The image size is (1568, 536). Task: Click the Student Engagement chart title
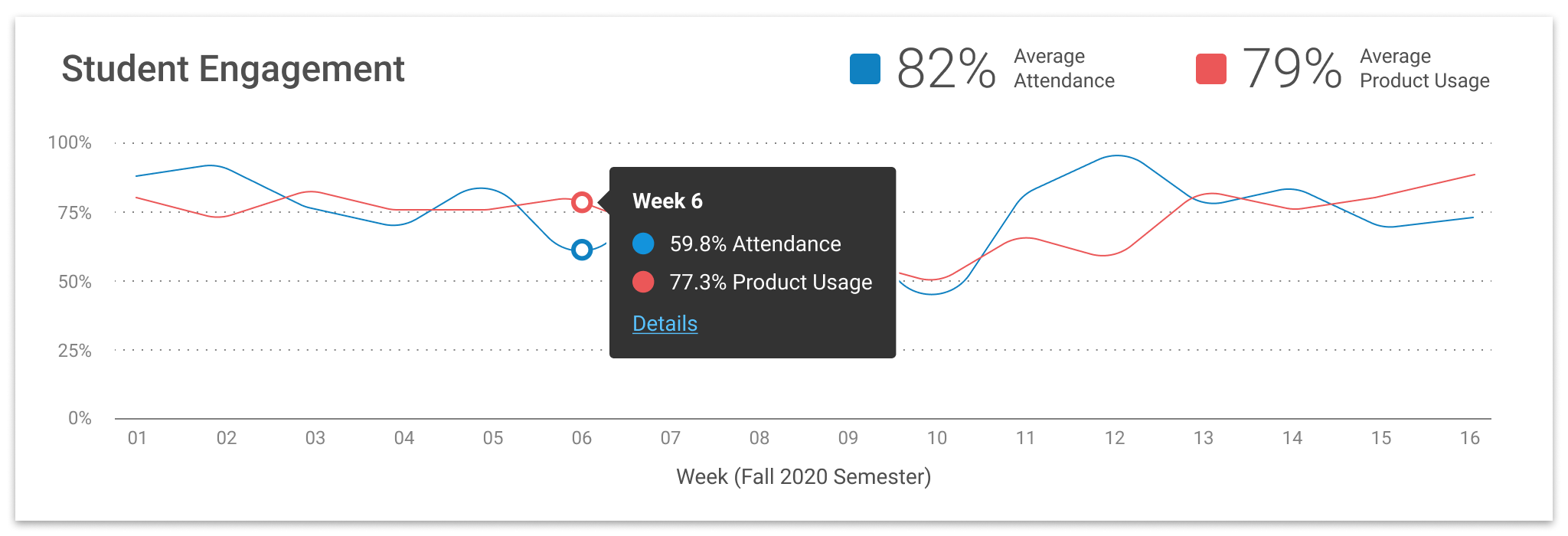coord(234,69)
